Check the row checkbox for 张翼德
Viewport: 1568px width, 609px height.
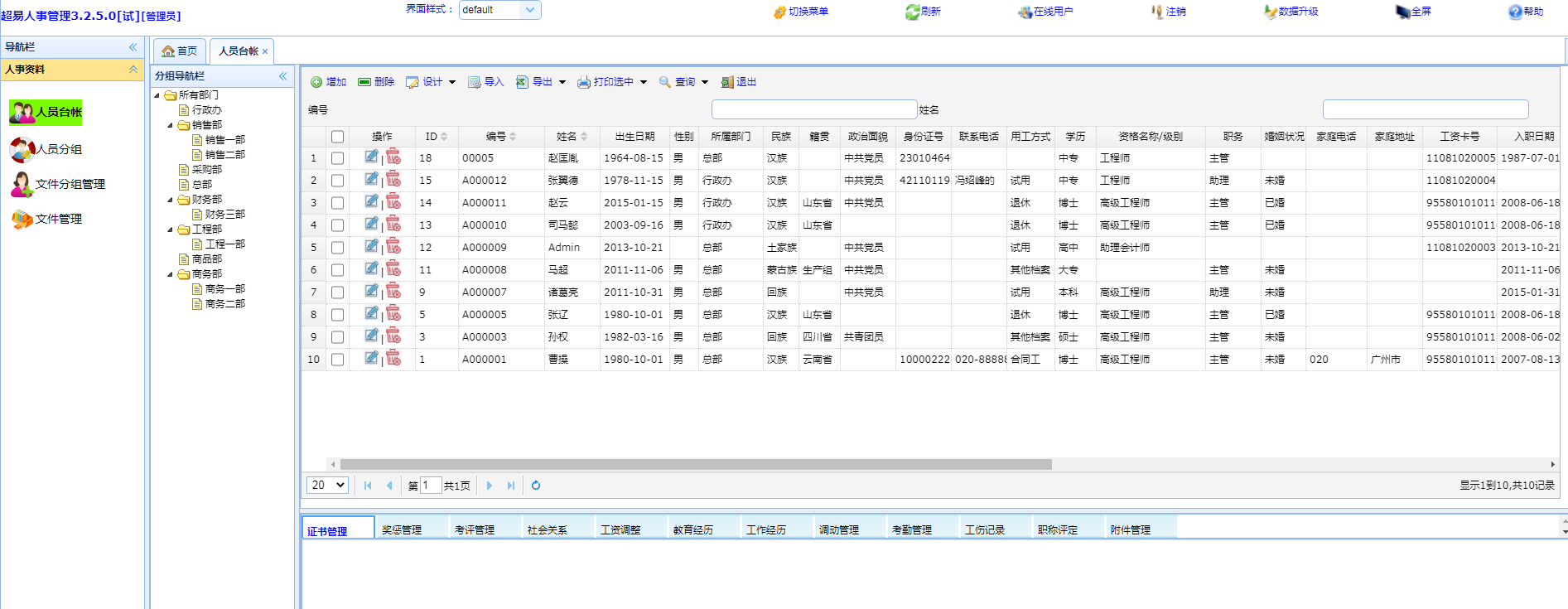(337, 181)
